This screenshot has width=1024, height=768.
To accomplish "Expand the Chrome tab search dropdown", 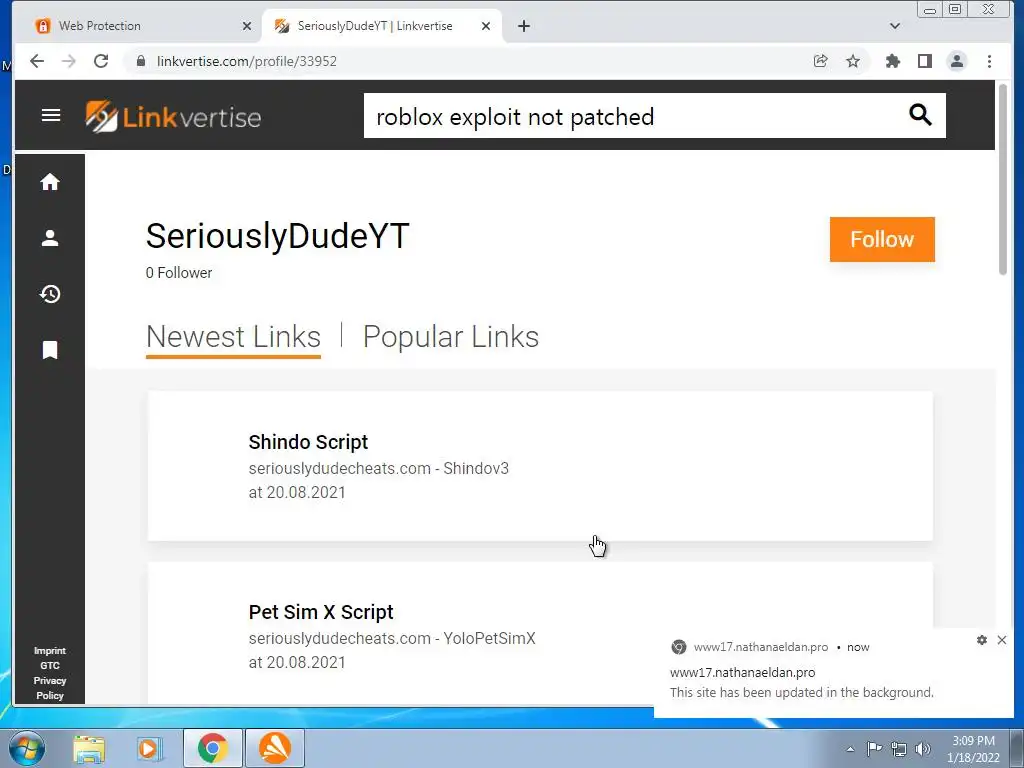I will tap(895, 26).
